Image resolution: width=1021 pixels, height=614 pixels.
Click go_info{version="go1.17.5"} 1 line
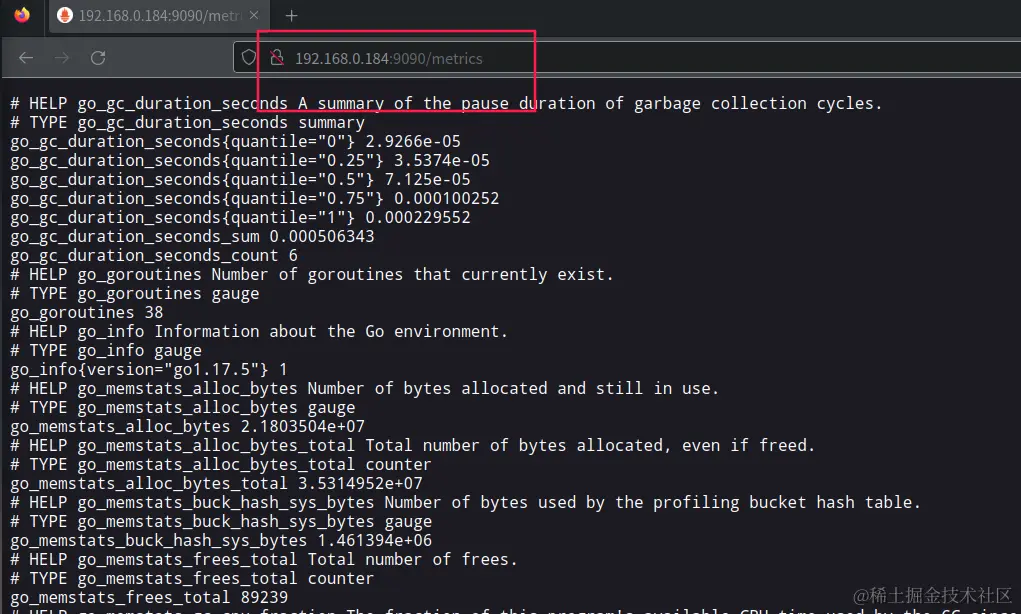[x=149, y=369]
